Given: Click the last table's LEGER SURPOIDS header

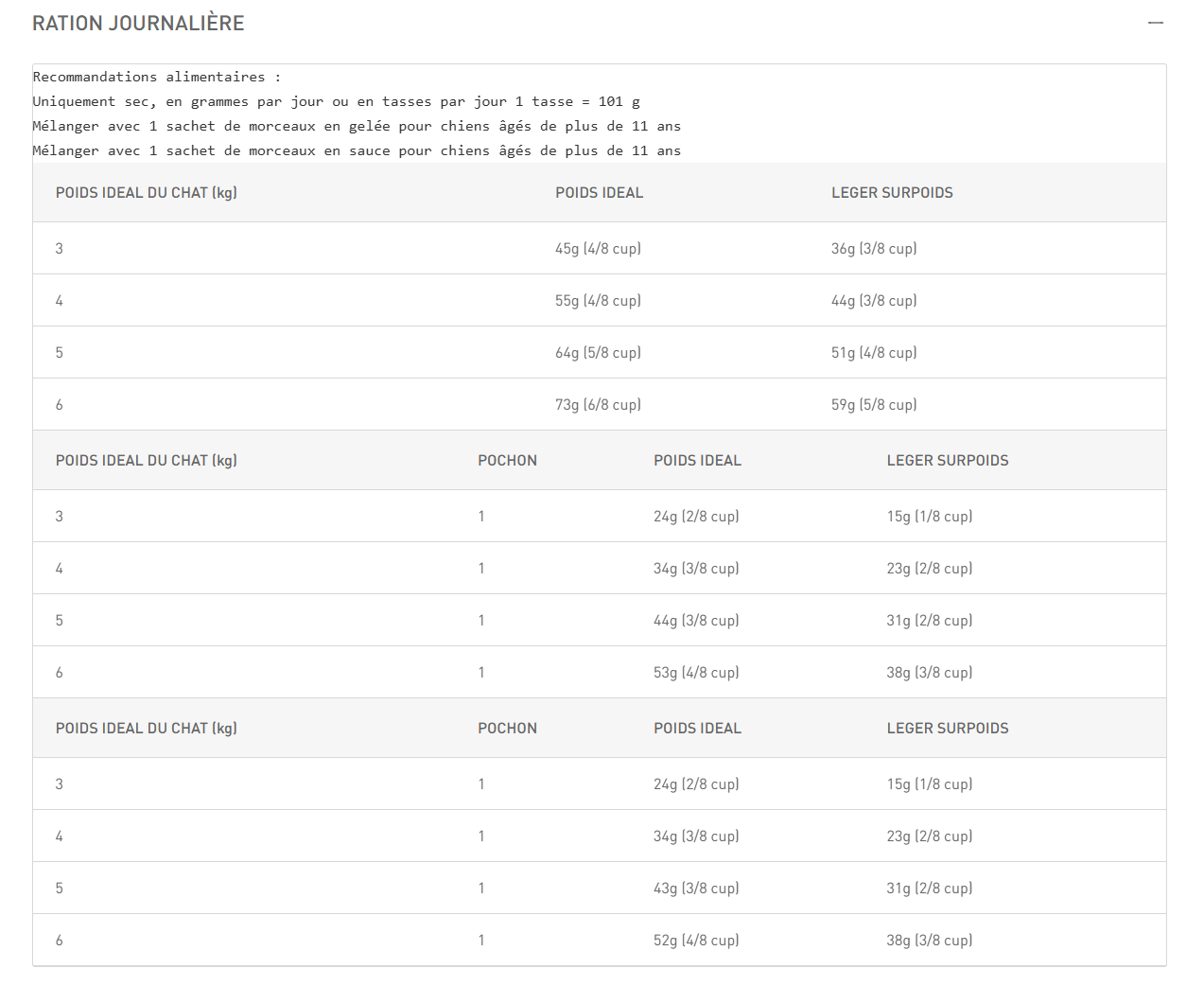Looking at the screenshot, I should [x=947, y=729].
